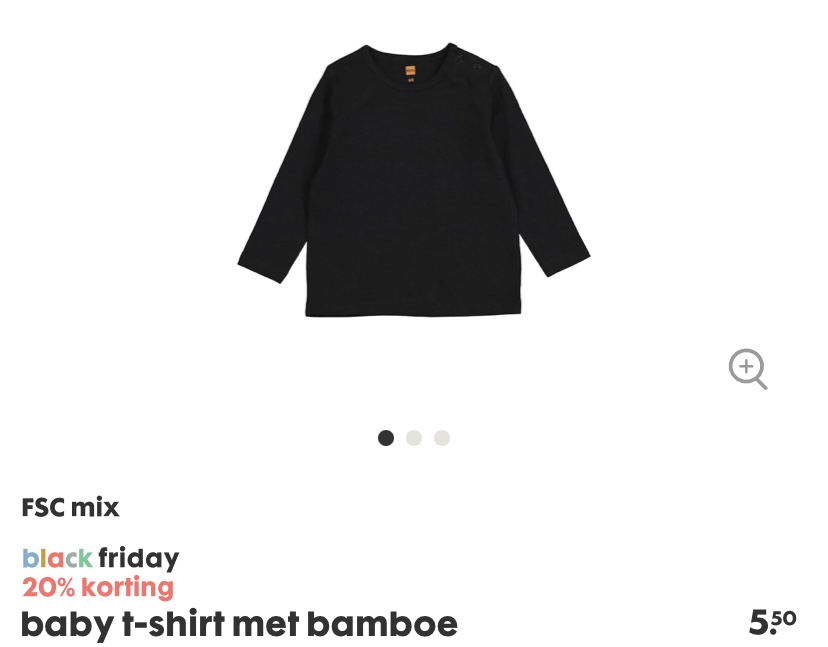The height and width of the screenshot is (647, 828).
Task: Click the shoulder snap buttons on shirt
Action: [469, 61]
